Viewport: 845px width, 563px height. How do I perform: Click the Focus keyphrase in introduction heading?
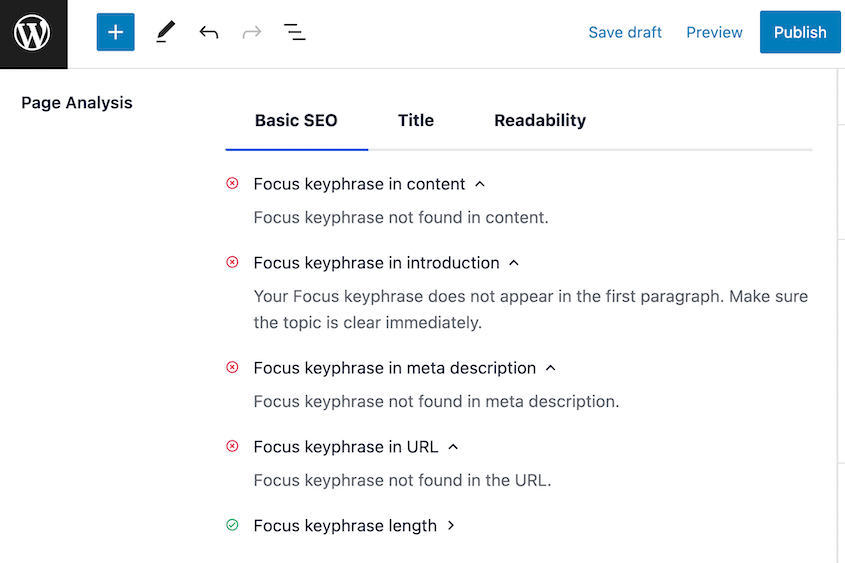377,263
